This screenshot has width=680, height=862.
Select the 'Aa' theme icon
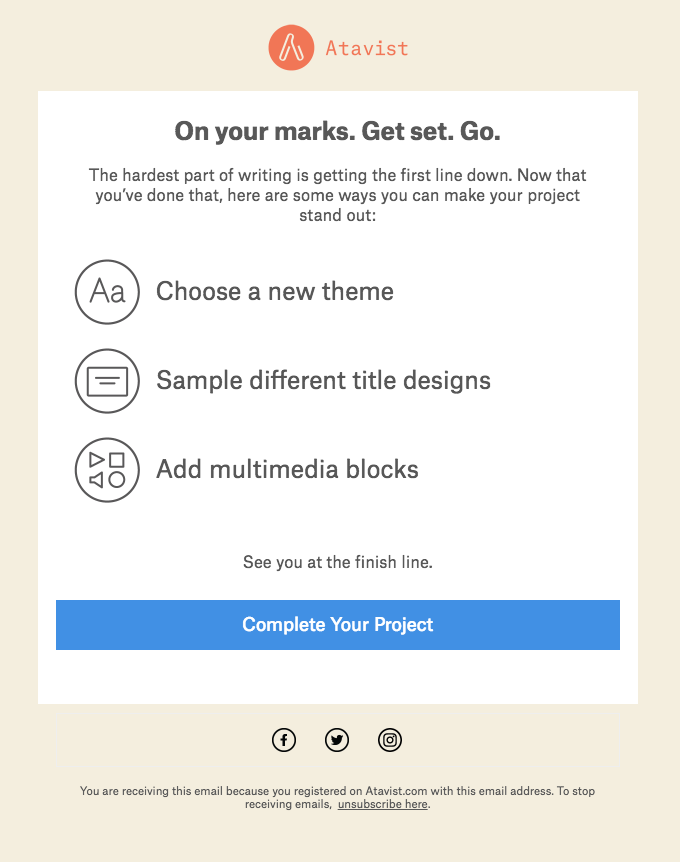pyautogui.click(x=107, y=292)
